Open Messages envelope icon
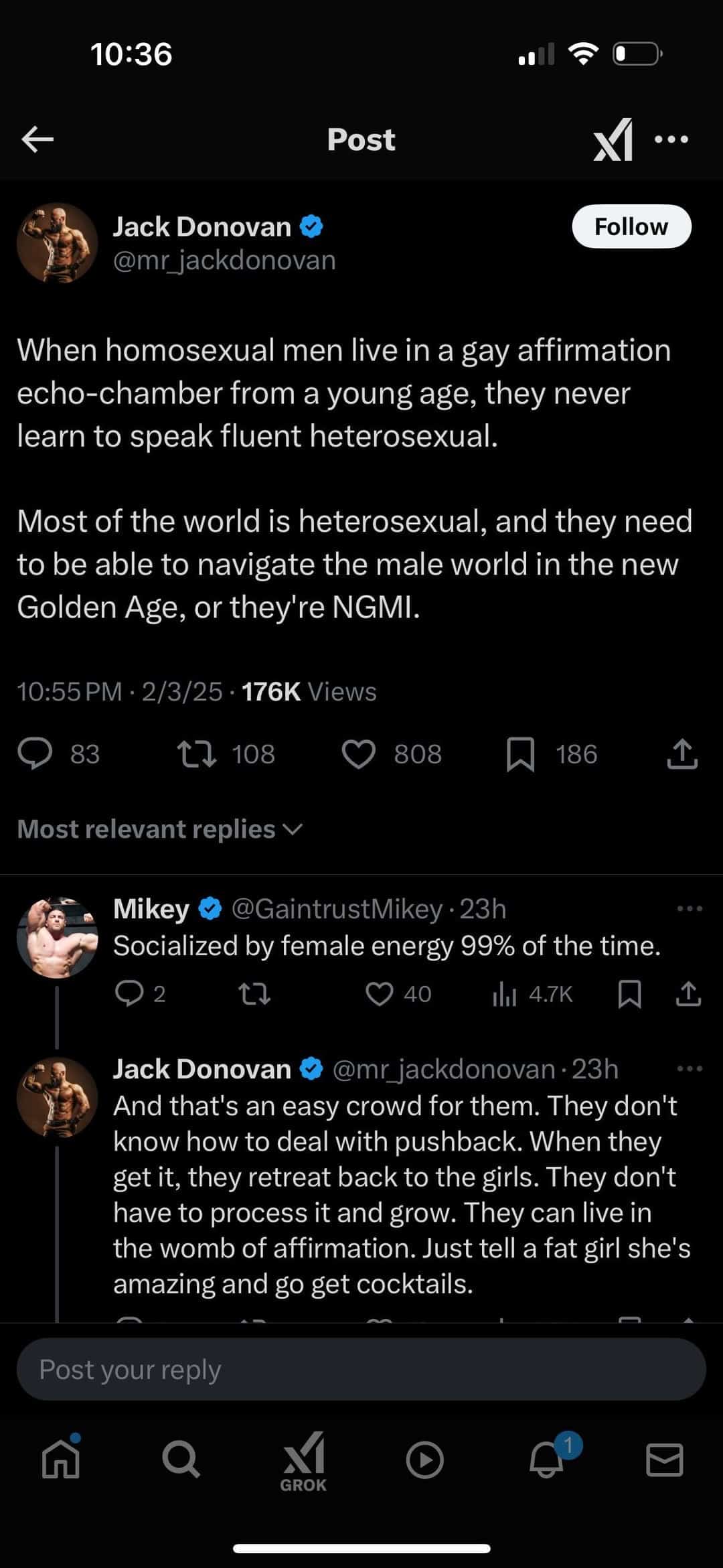 tap(665, 1460)
